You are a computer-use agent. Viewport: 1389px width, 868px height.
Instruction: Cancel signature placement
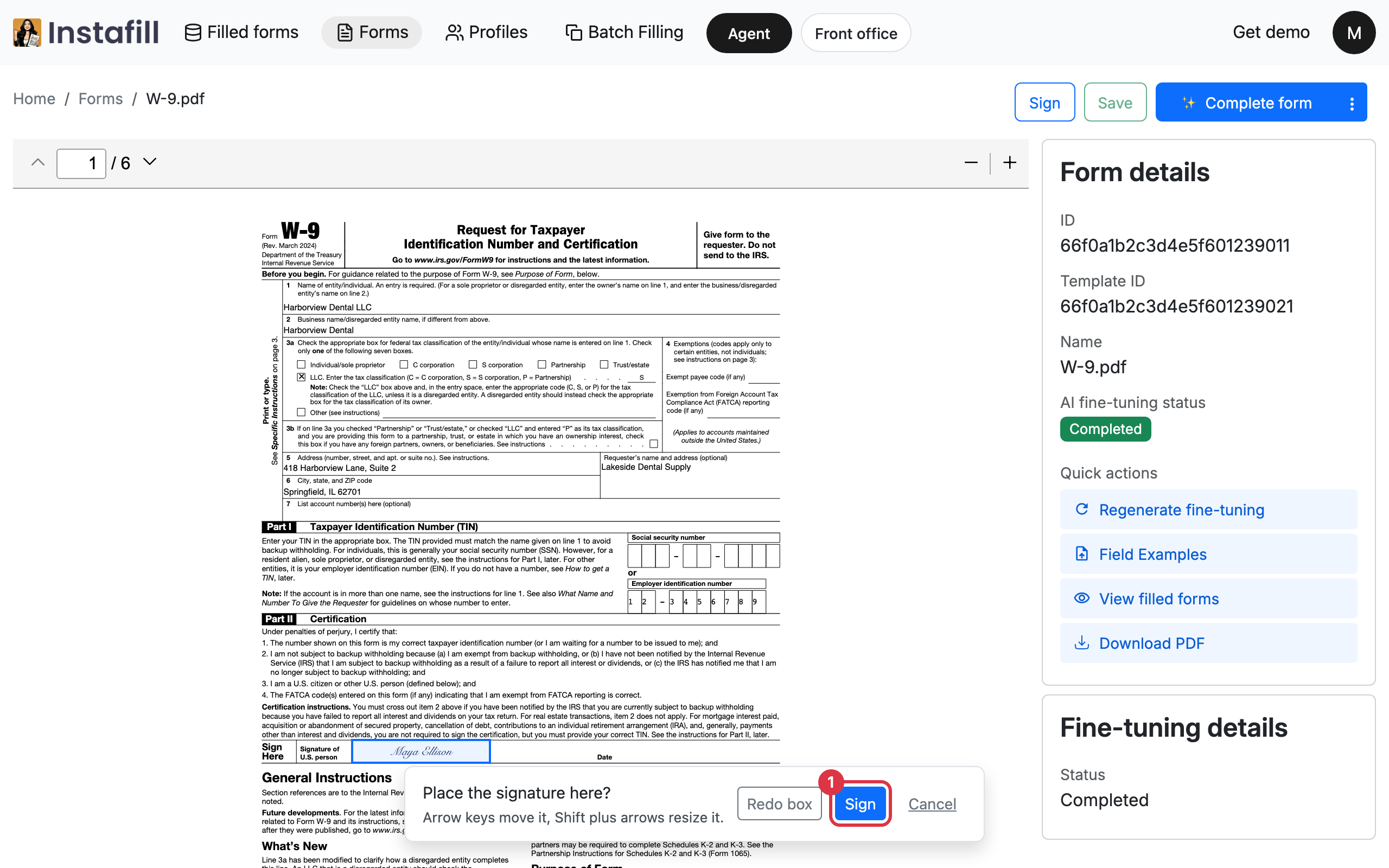tap(932, 803)
